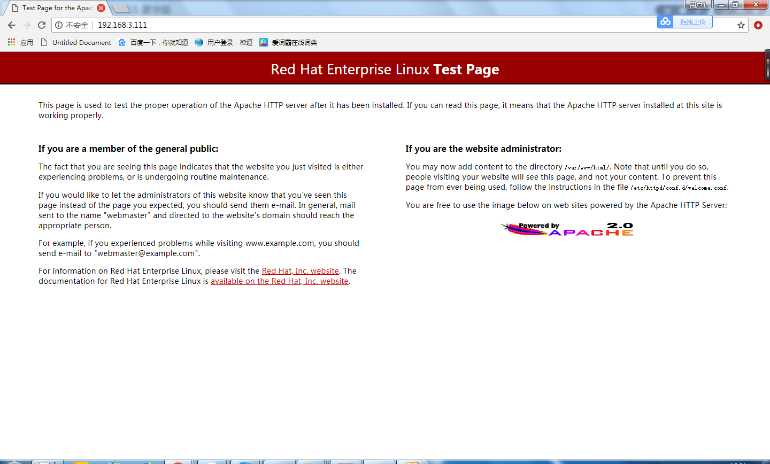This screenshot has width=770, height=464.
Task: Open the Baidu bookmark with paw icon
Action: coord(153,43)
